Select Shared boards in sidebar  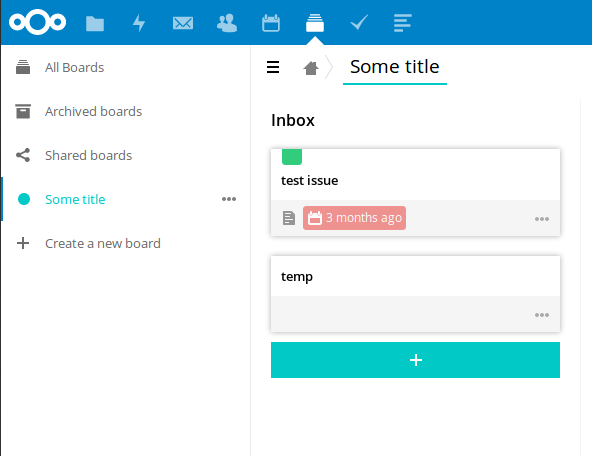click(125, 155)
